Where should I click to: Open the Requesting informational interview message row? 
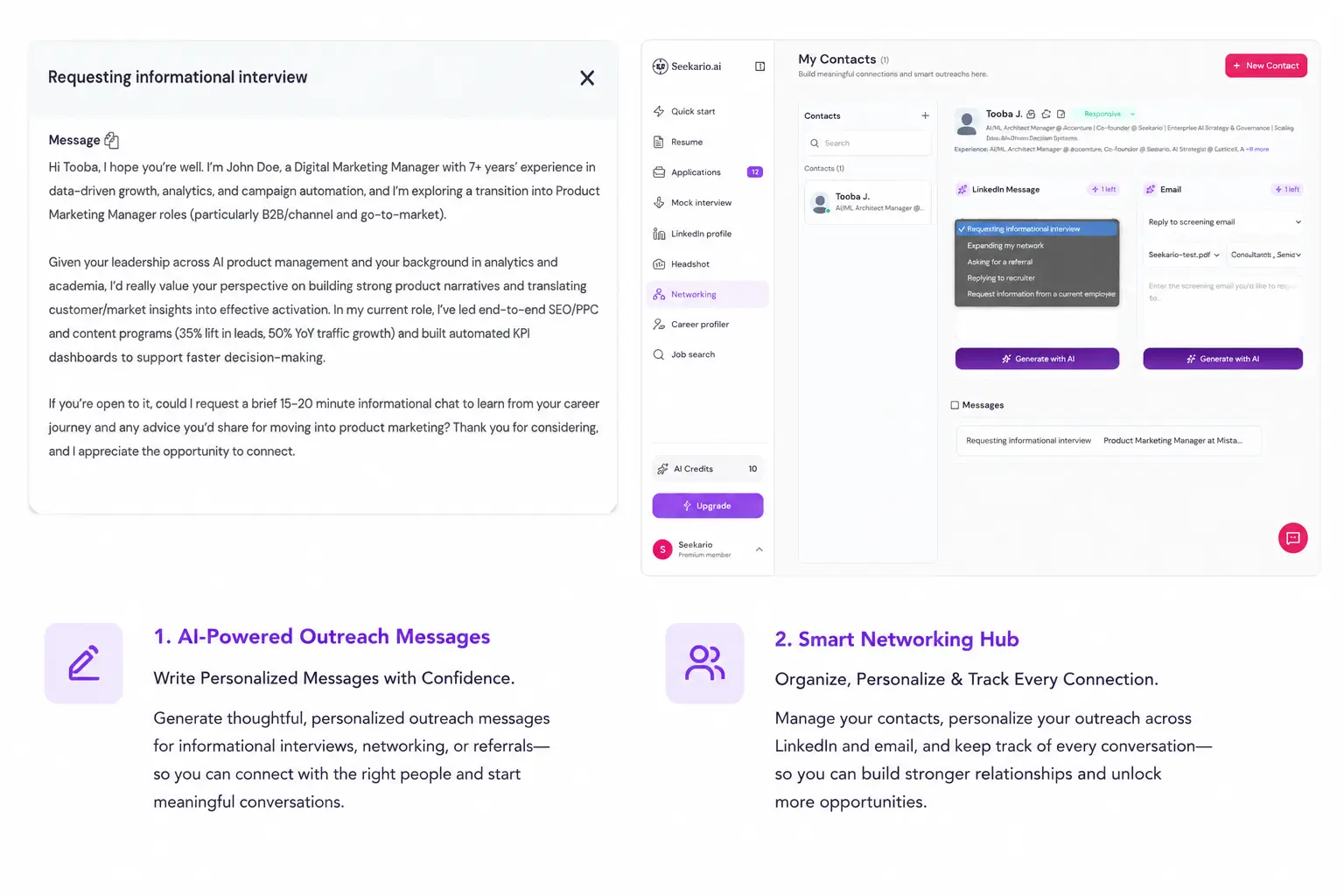(1109, 441)
